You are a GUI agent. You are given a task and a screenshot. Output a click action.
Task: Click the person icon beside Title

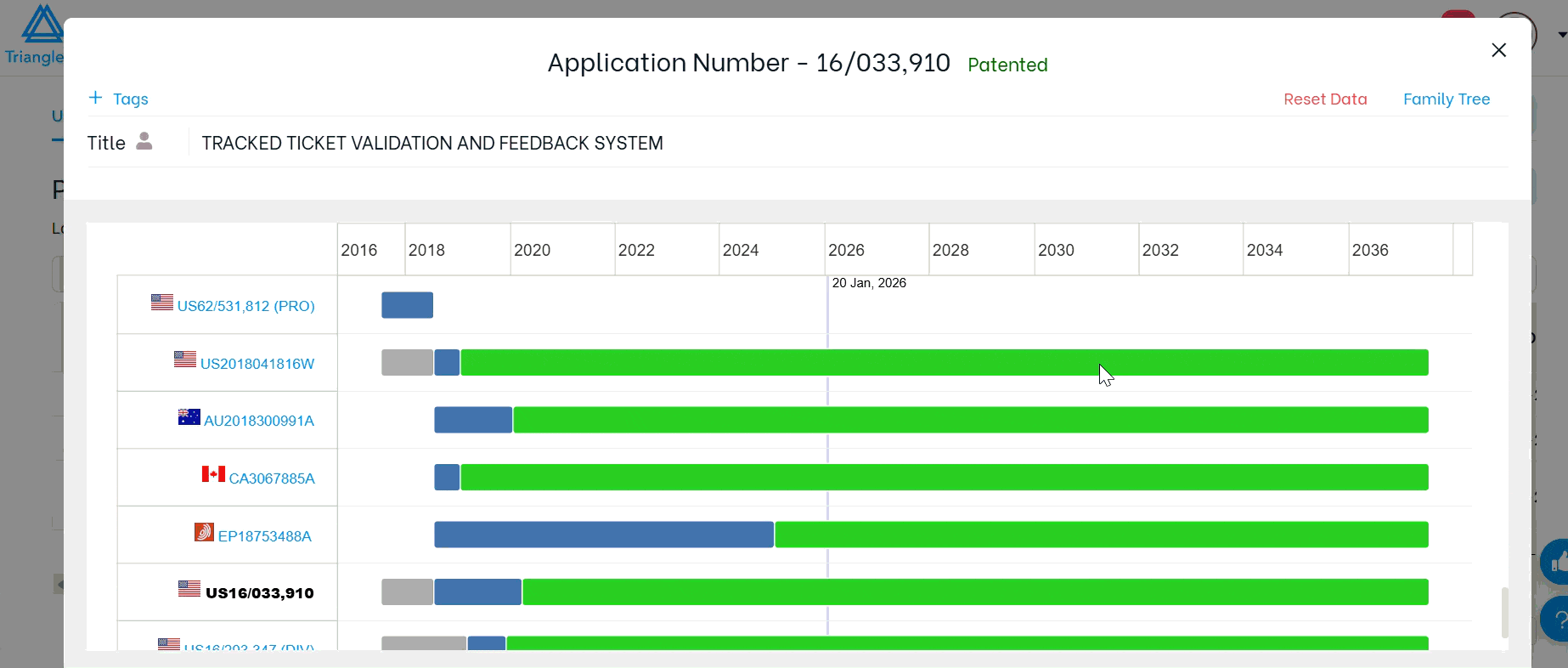point(144,141)
